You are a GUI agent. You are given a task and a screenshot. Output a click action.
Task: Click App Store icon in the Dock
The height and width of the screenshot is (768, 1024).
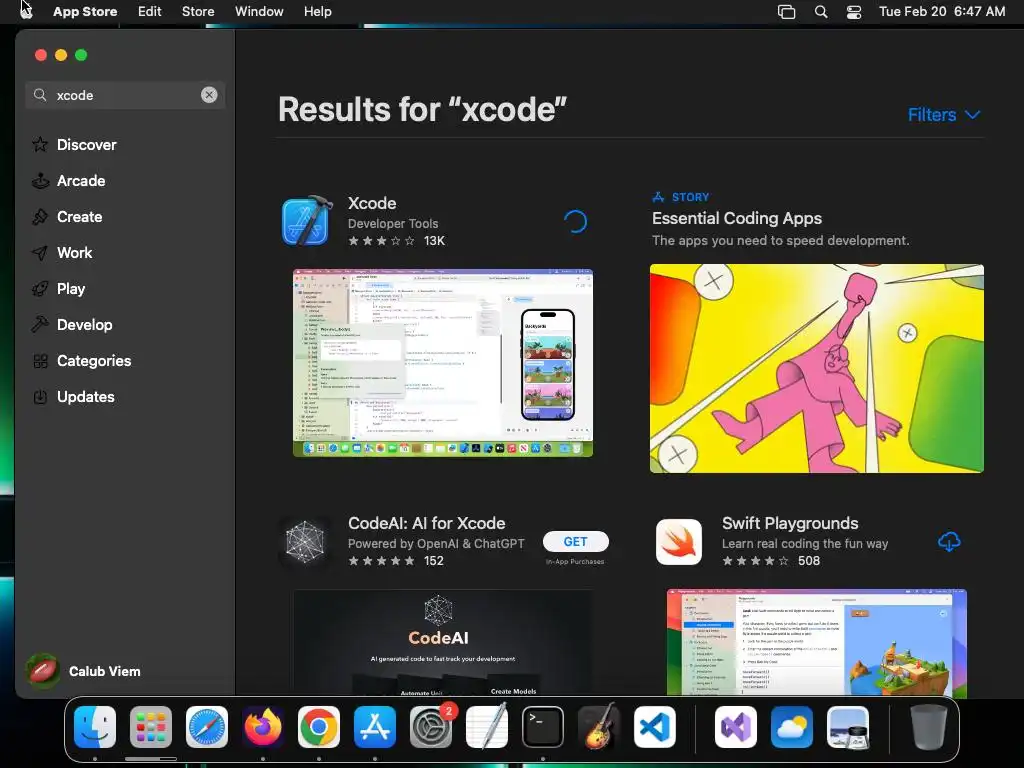[x=375, y=727]
